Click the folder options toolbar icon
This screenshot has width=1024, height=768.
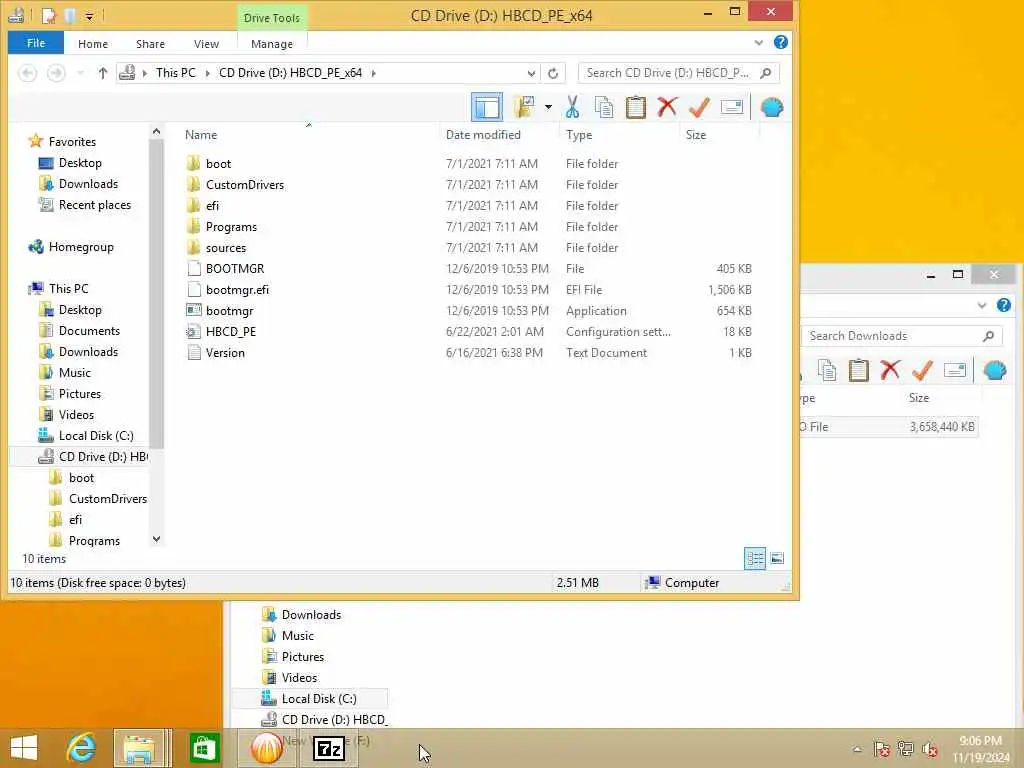click(x=524, y=107)
